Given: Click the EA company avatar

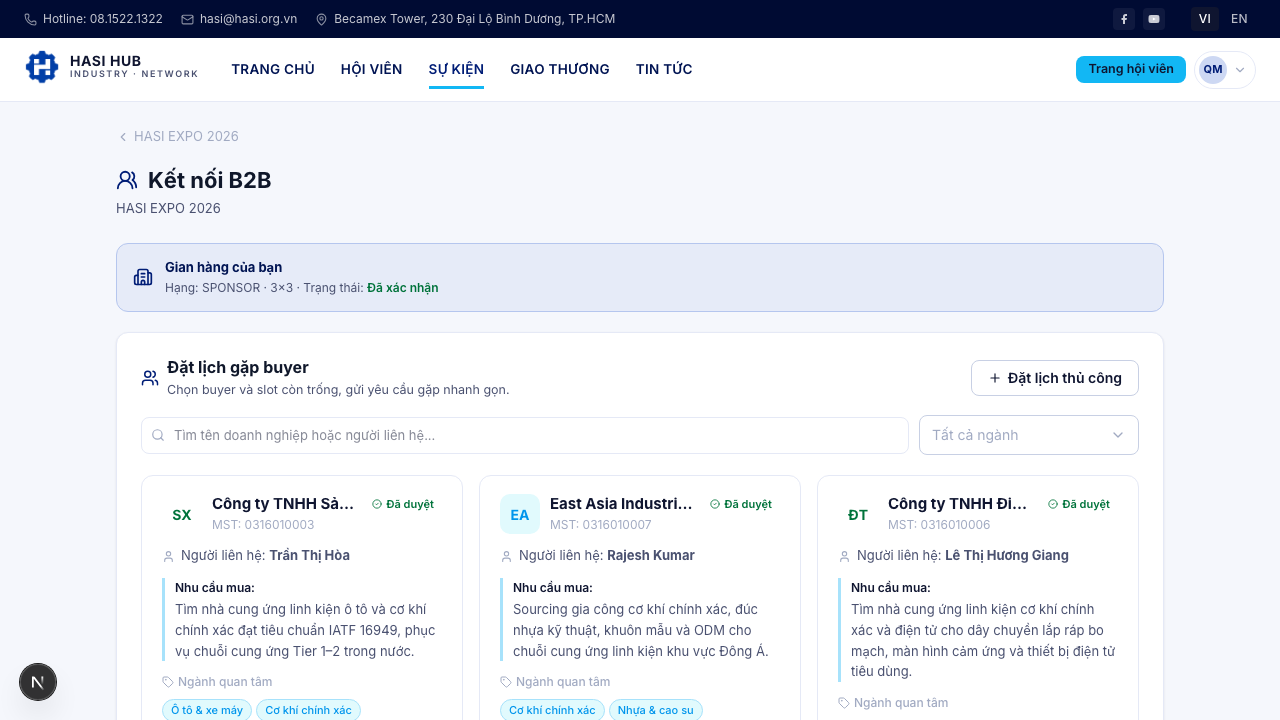Looking at the screenshot, I should point(520,514).
